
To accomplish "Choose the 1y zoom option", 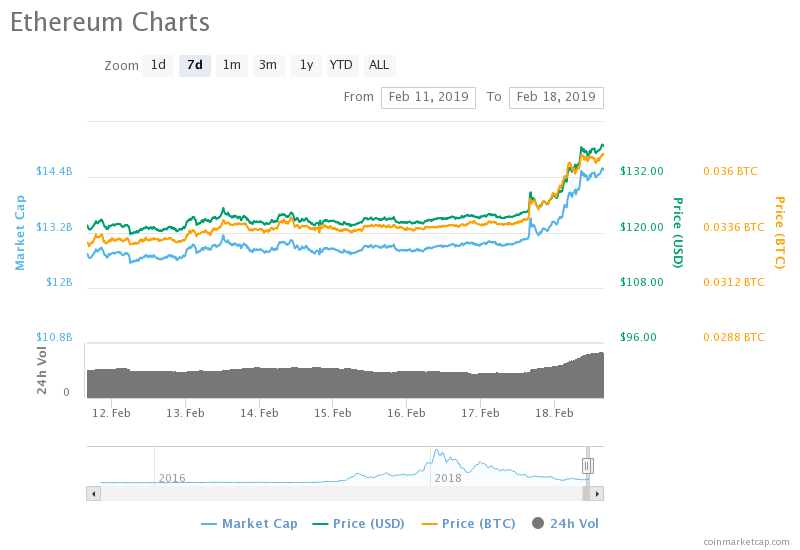I will (x=306, y=66).
